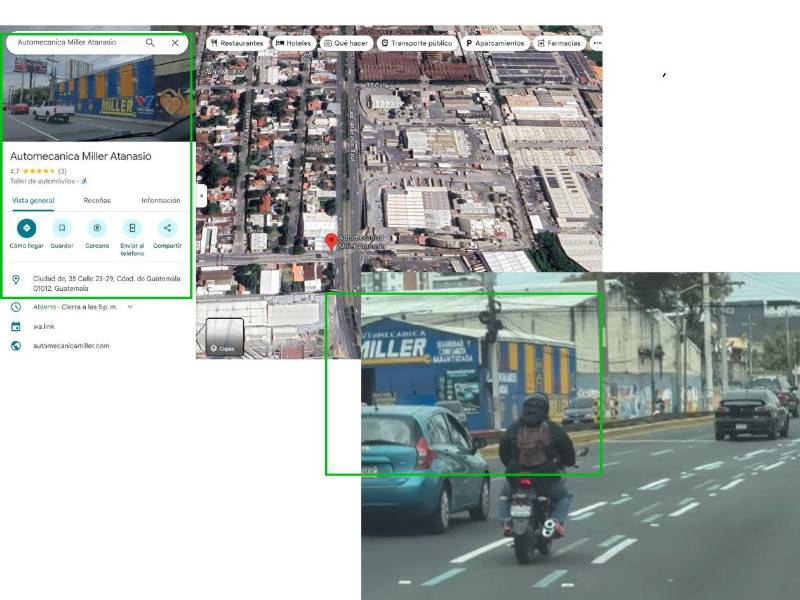Expand the opening hours chevron
This screenshot has width=800, height=600.
pos(130,306)
